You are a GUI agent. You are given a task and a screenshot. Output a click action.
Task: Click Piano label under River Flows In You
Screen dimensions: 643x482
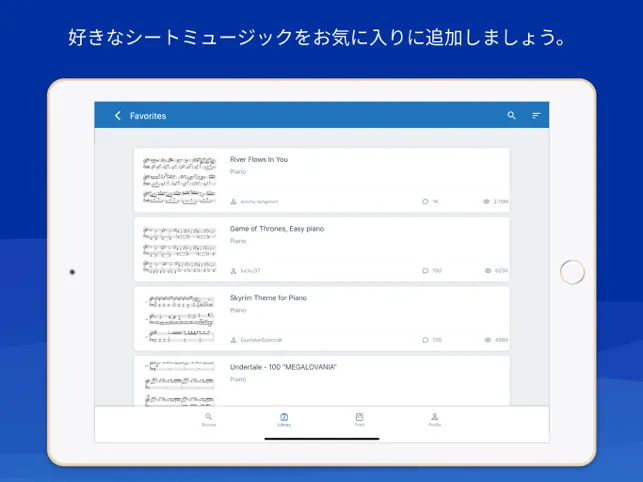point(238,172)
